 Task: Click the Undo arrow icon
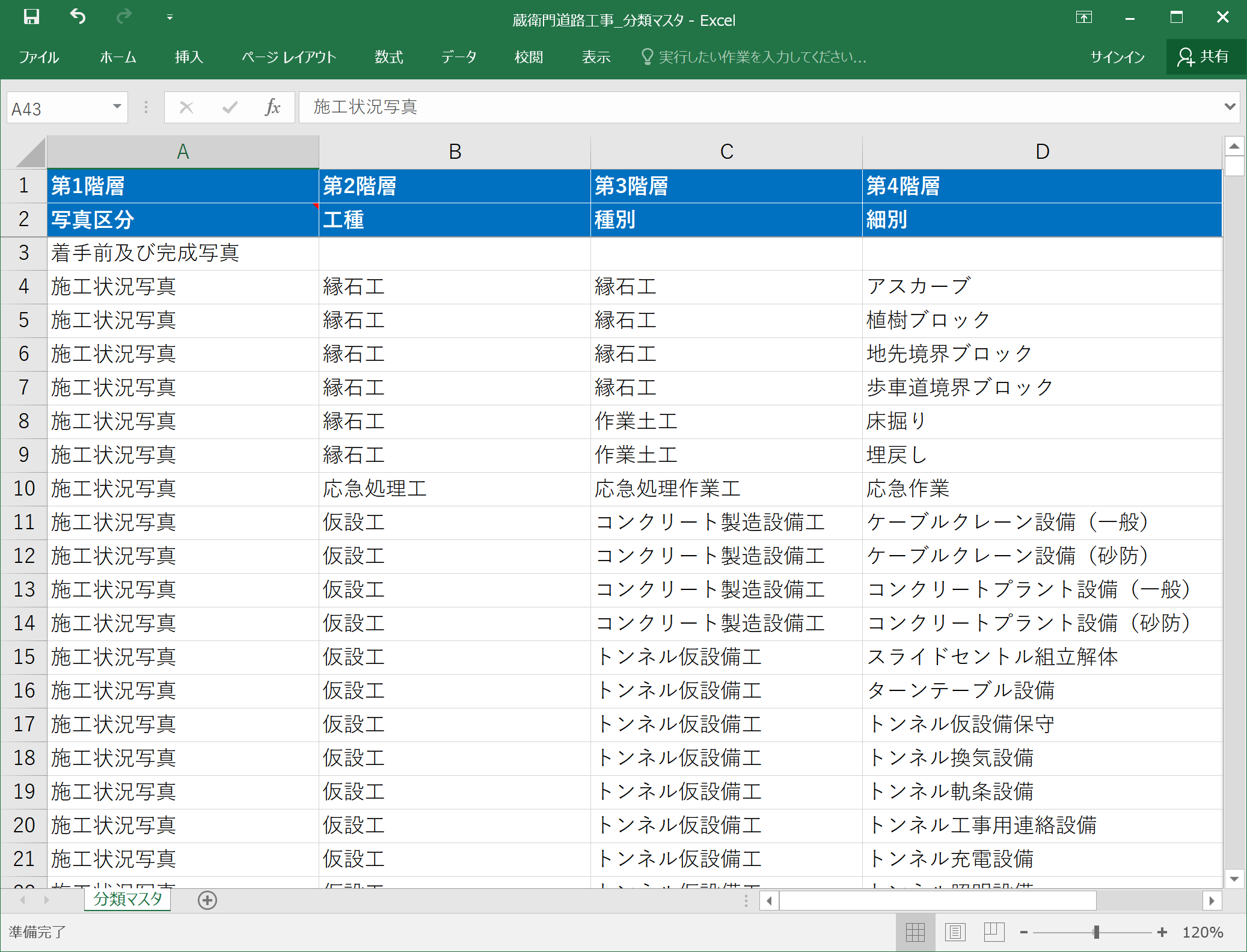click(78, 17)
